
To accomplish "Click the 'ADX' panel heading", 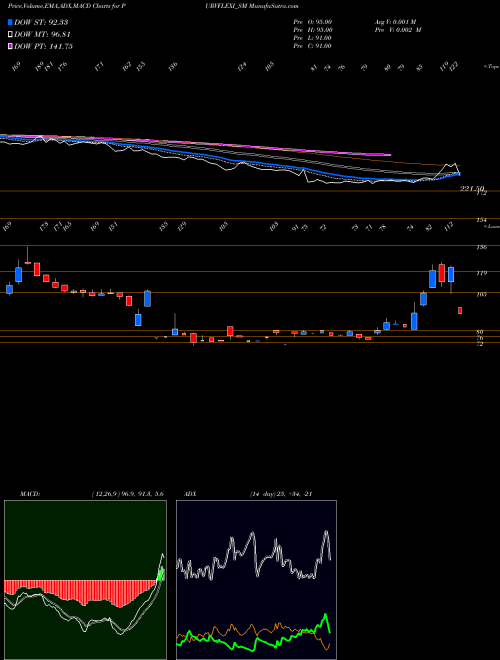I will pyautogui.click(x=189, y=494).
